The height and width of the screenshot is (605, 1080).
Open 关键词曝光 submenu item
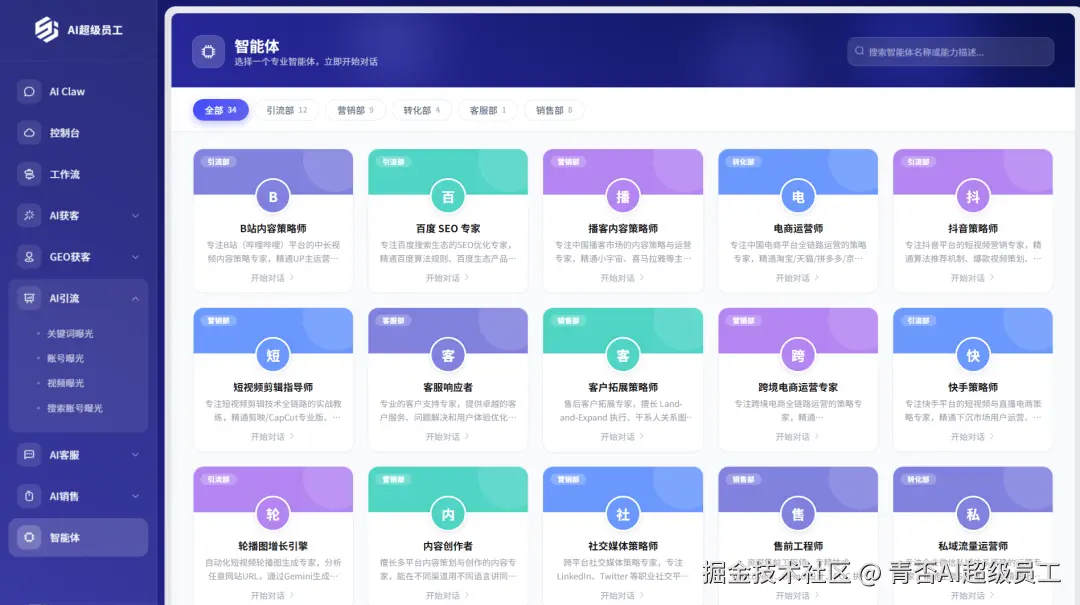tap(70, 334)
